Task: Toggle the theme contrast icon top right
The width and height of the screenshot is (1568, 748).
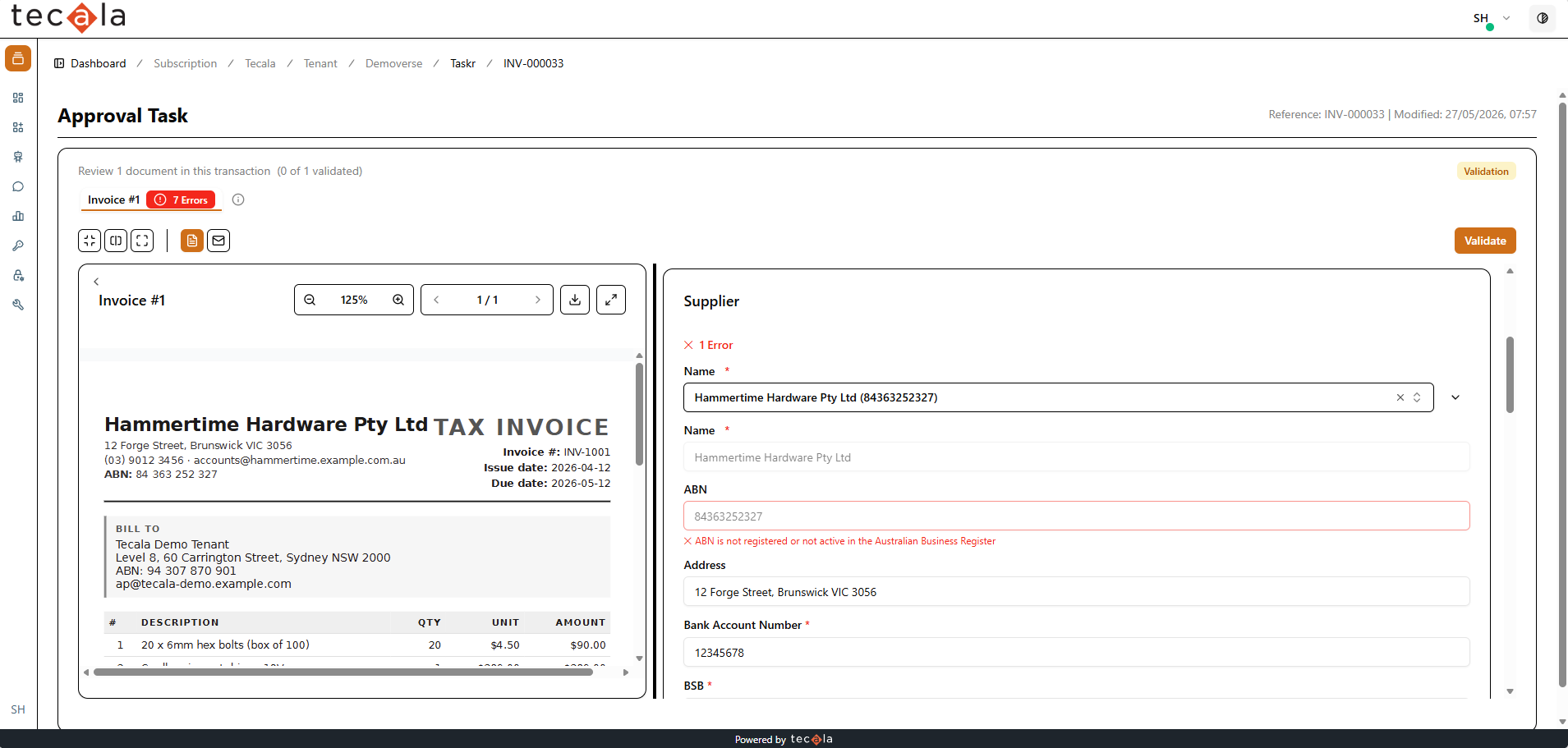Action: (1543, 18)
